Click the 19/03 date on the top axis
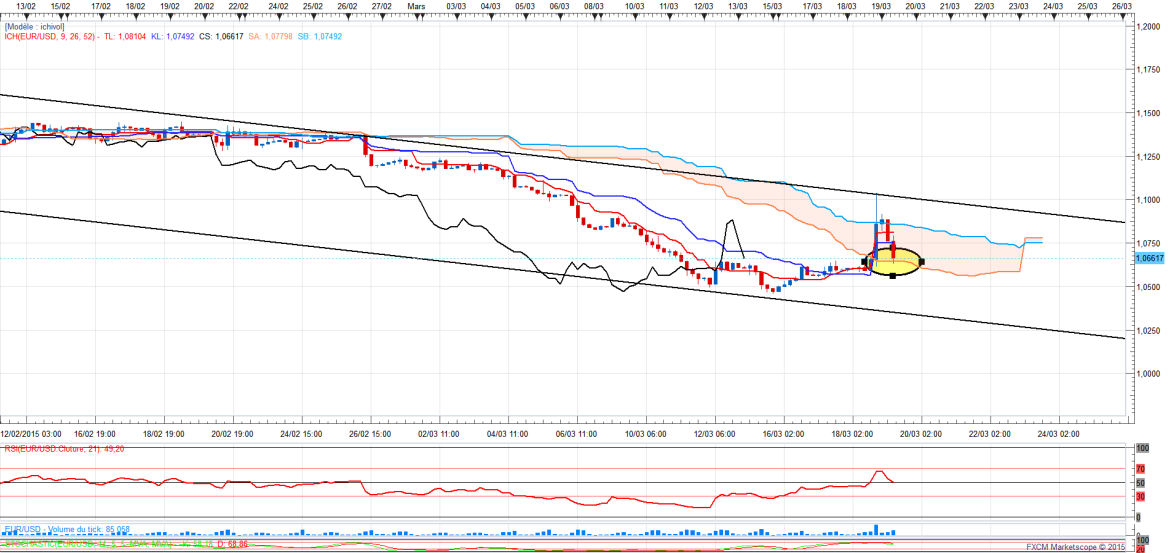1170x553 pixels. point(881,5)
